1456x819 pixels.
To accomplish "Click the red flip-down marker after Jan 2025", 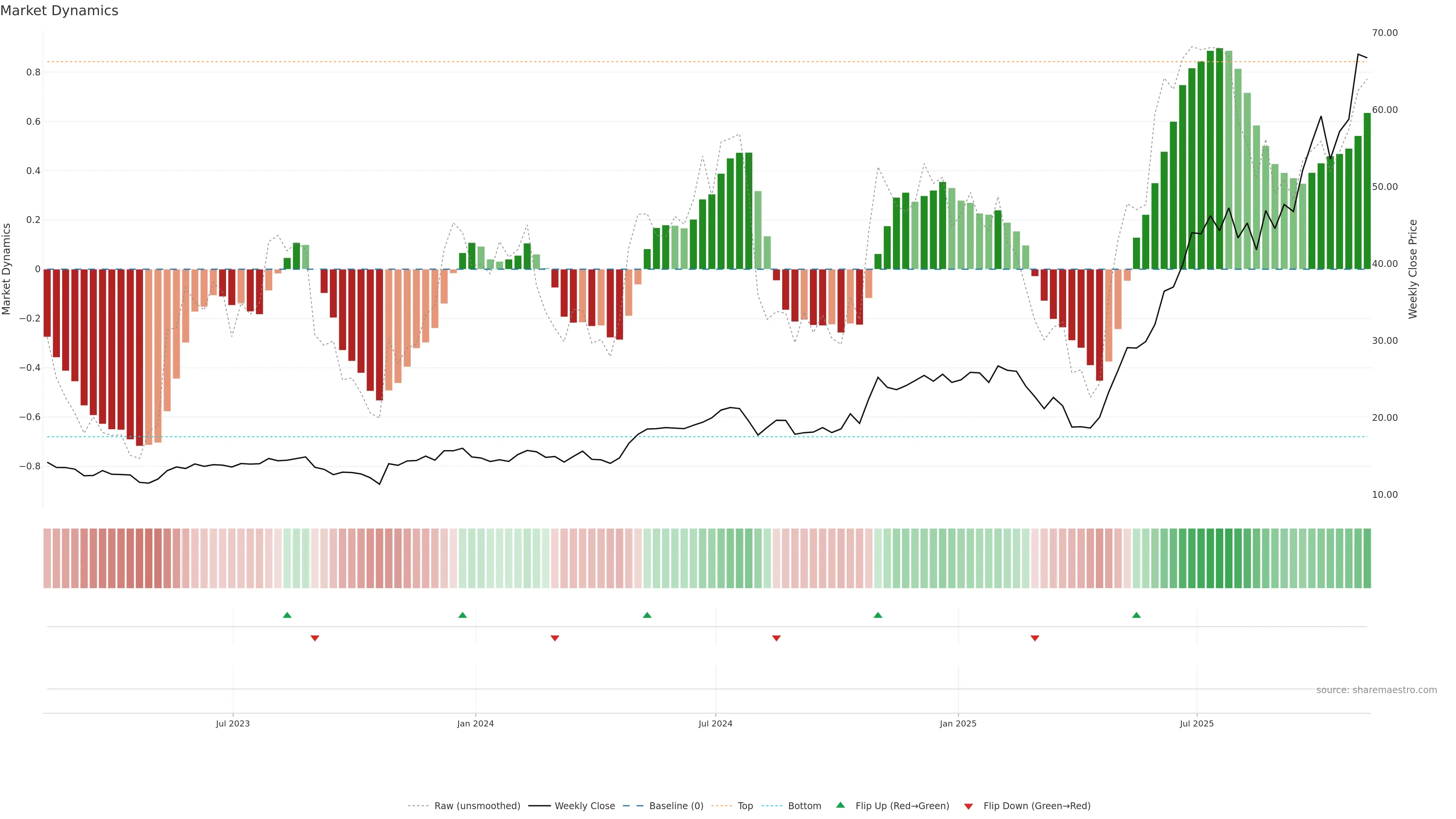I will point(1034,638).
